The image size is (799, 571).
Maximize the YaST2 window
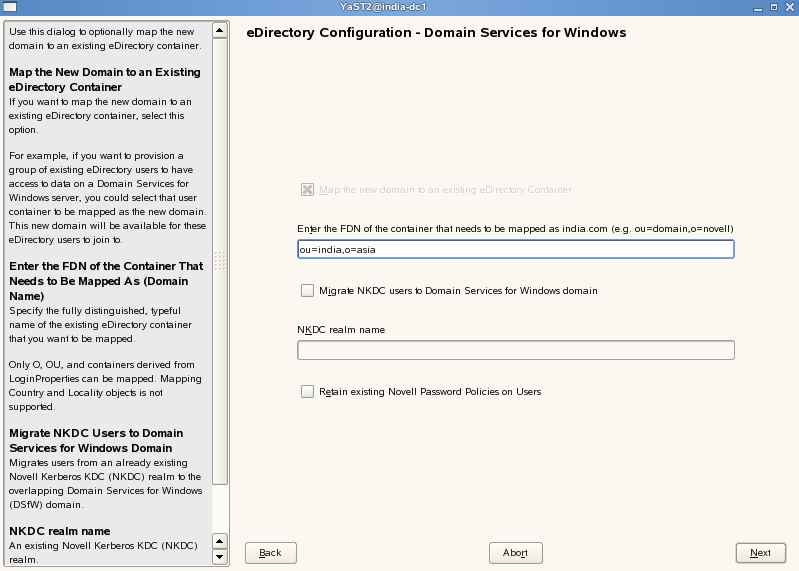click(x=772, y=9)
